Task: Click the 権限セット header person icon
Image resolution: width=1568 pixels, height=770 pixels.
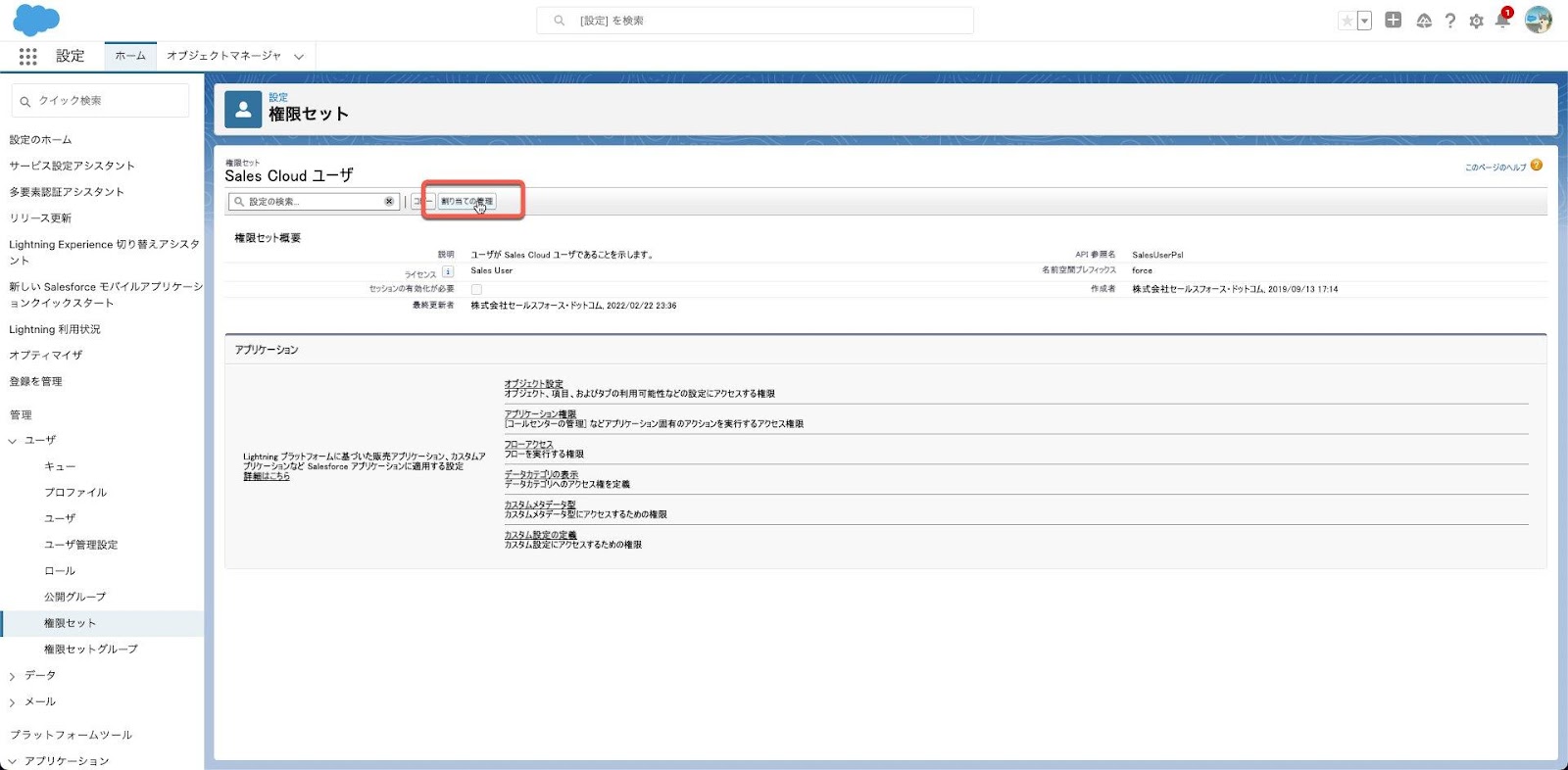Action: coord(243,110)
